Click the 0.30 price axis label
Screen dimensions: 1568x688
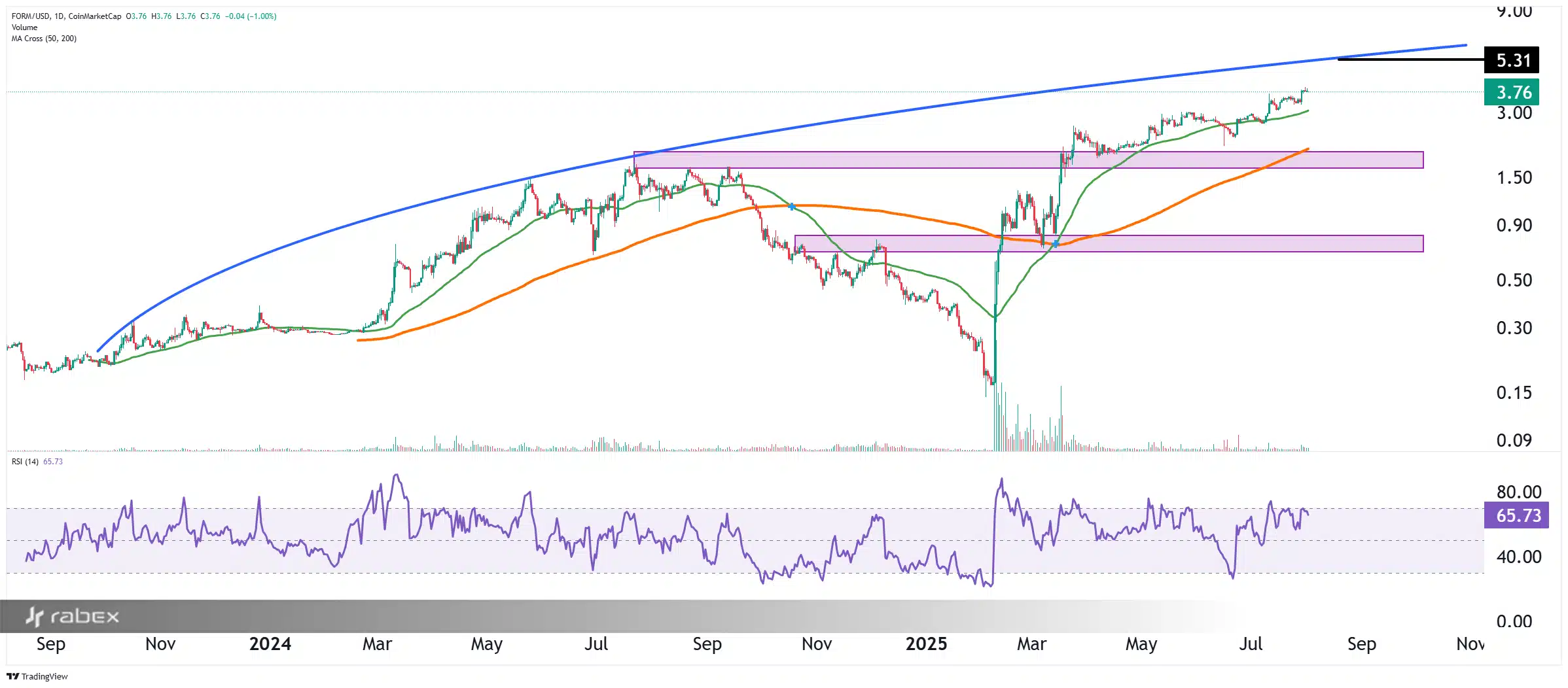(x=1514, y=328)
